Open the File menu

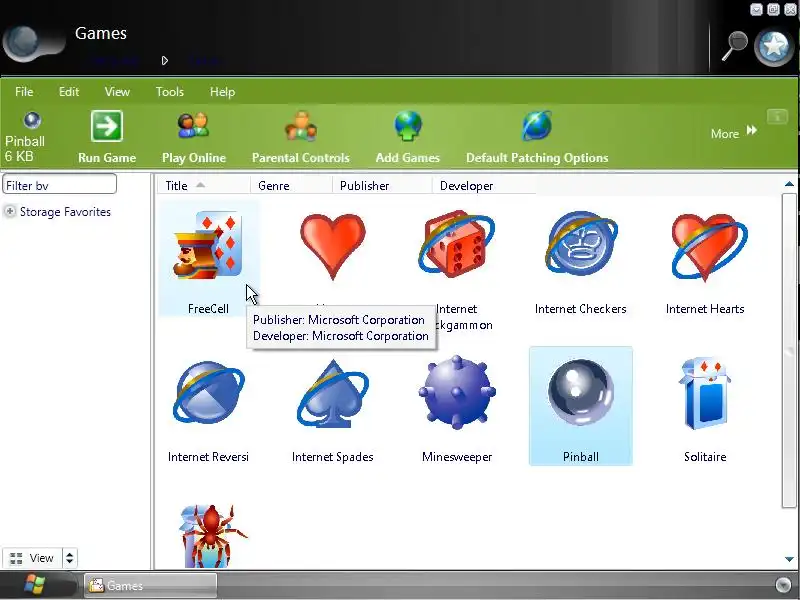point(24,92)
